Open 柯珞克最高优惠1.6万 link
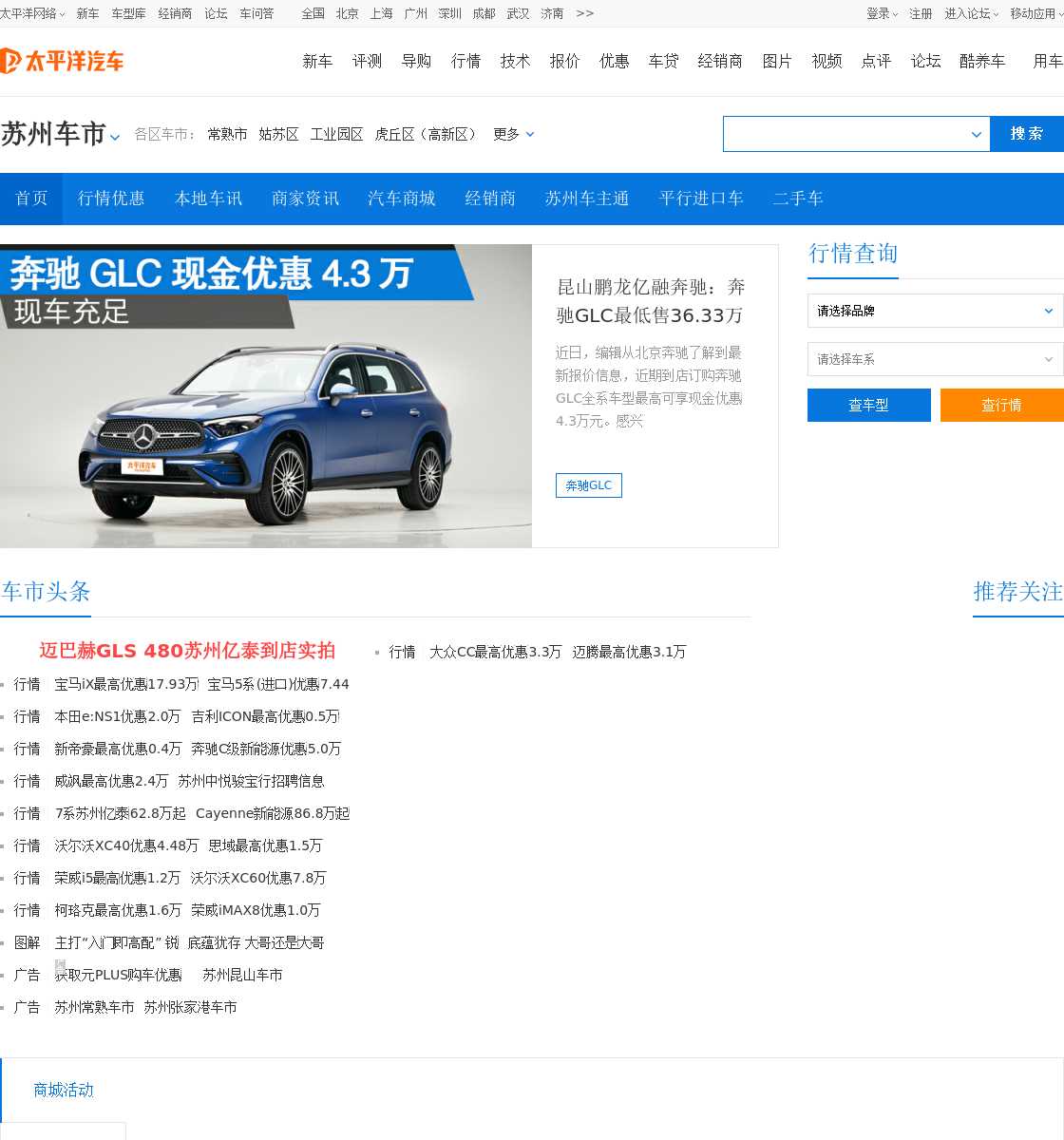The width and height of the screenshot is (1064, 1140). point(118,910)
